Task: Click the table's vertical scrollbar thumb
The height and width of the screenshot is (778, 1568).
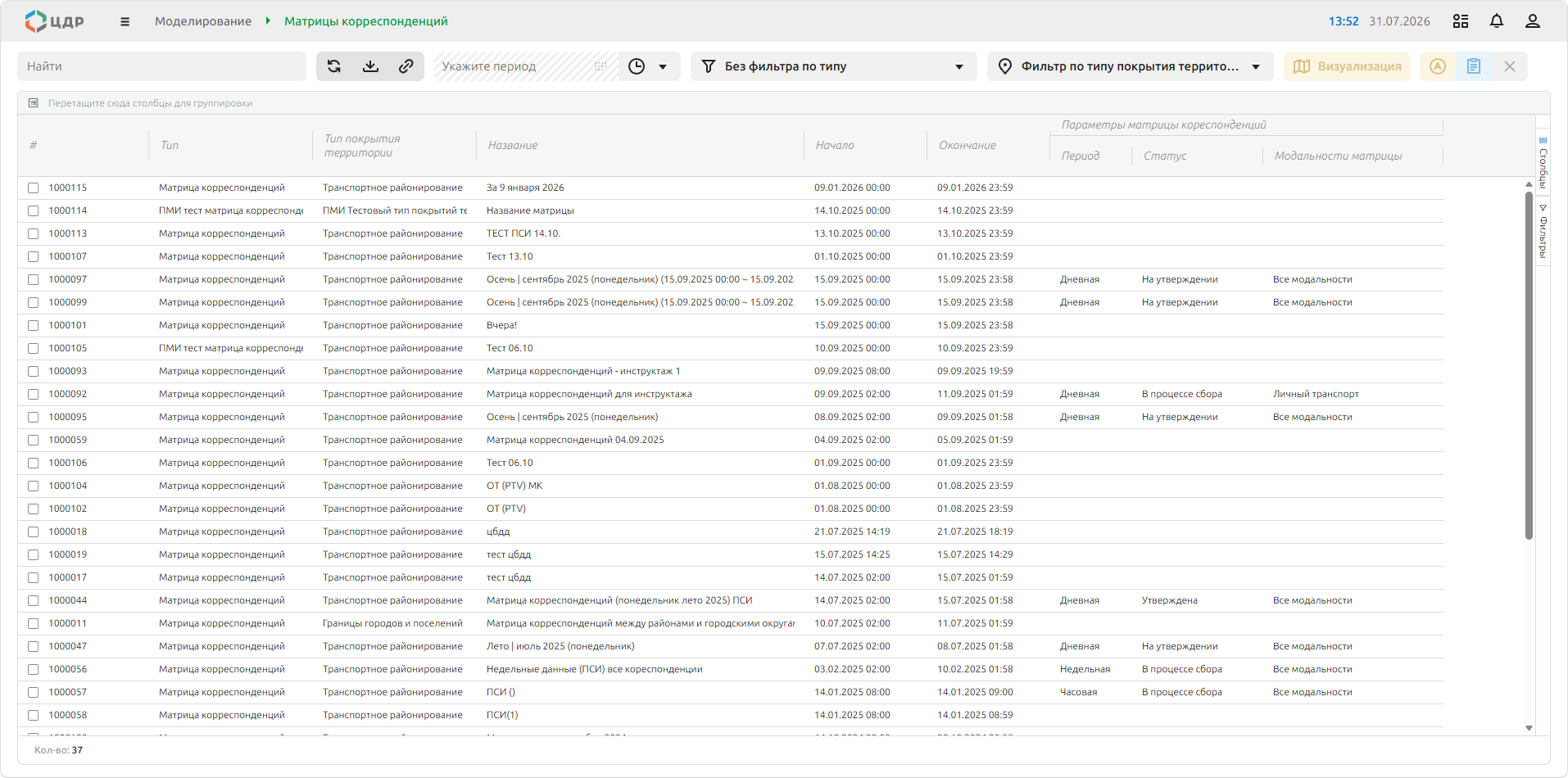Action: [x=1529, y=365]
